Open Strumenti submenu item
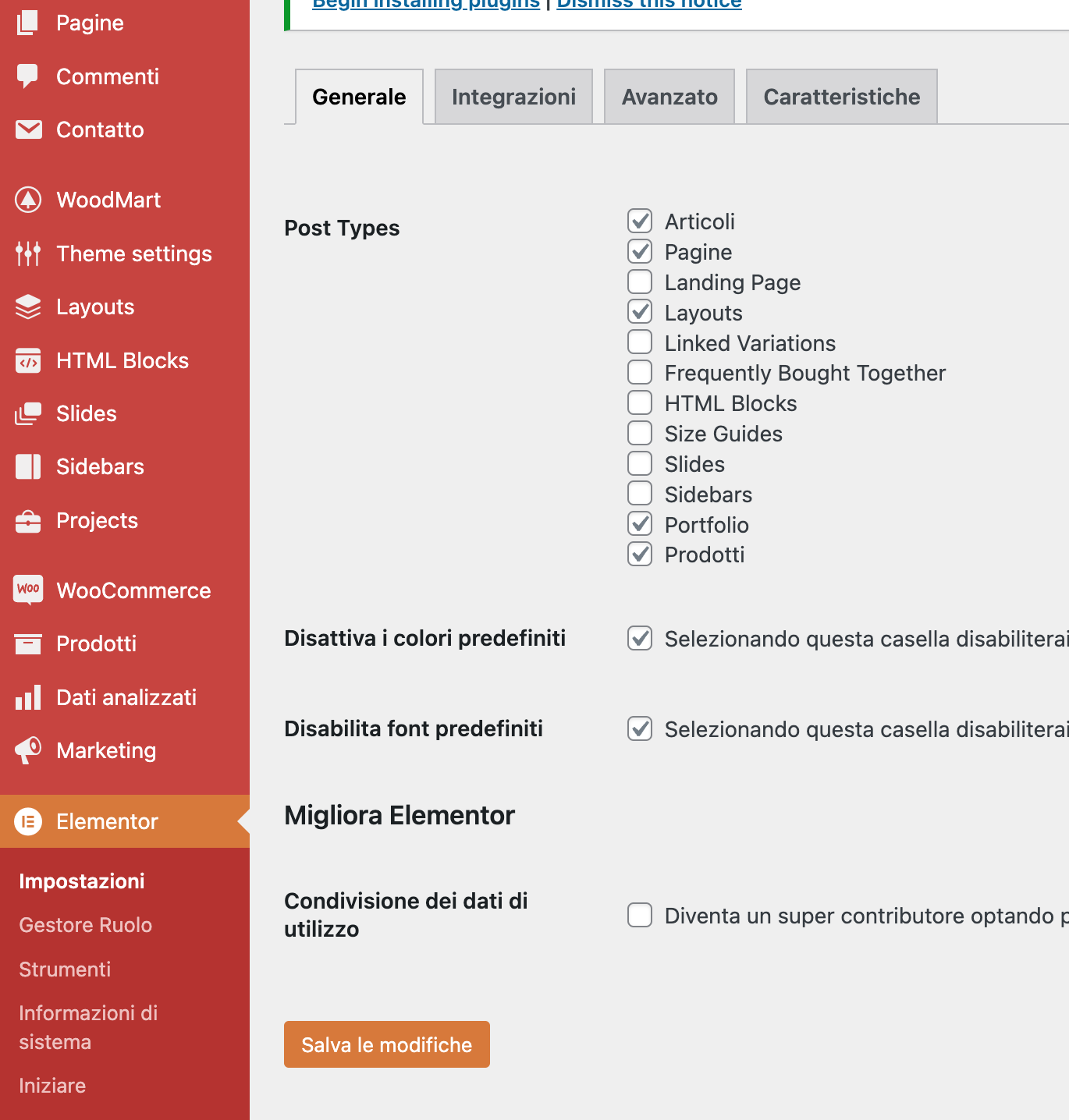Viewport: 1069px width, 1120px height. [65, 969]
